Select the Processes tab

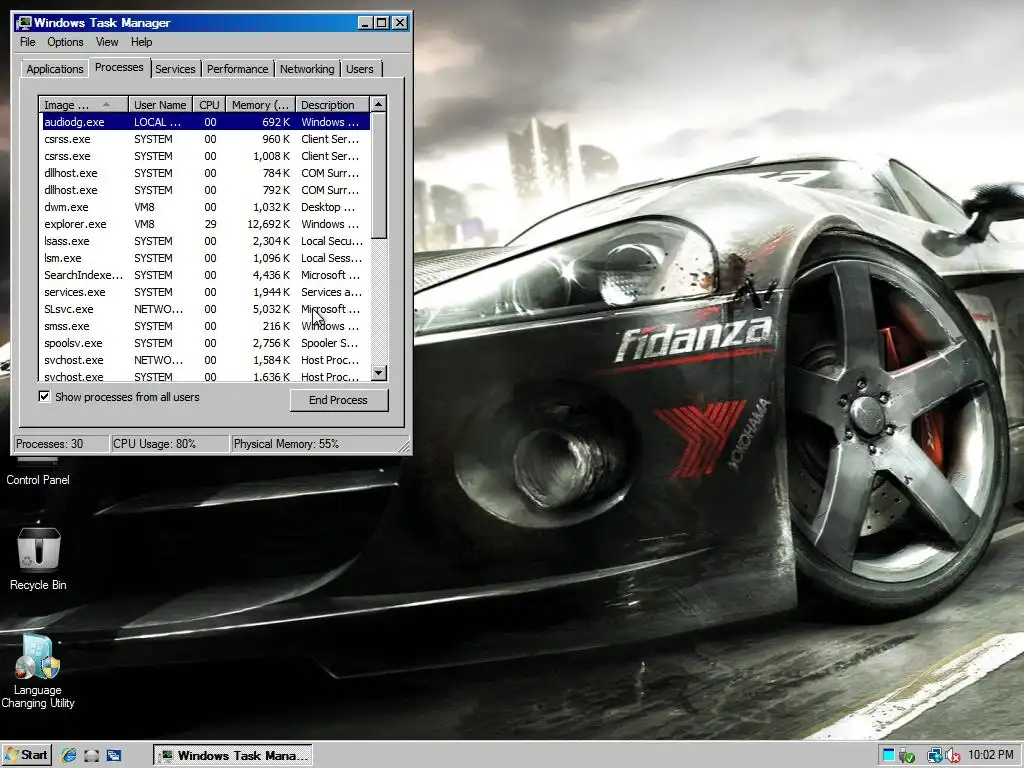coord(119,67)
